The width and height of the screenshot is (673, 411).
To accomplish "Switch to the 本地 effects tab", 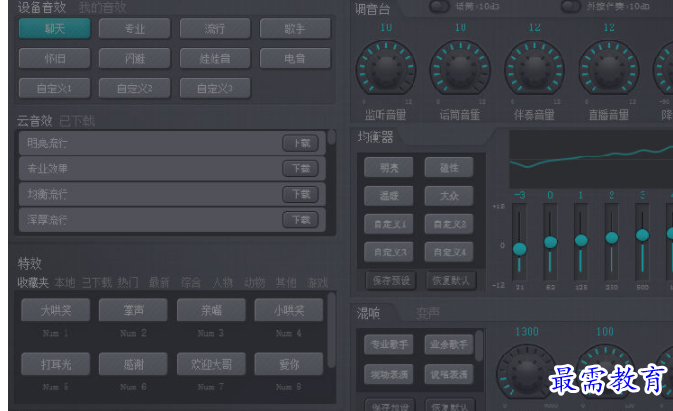I will click(65, 282).
